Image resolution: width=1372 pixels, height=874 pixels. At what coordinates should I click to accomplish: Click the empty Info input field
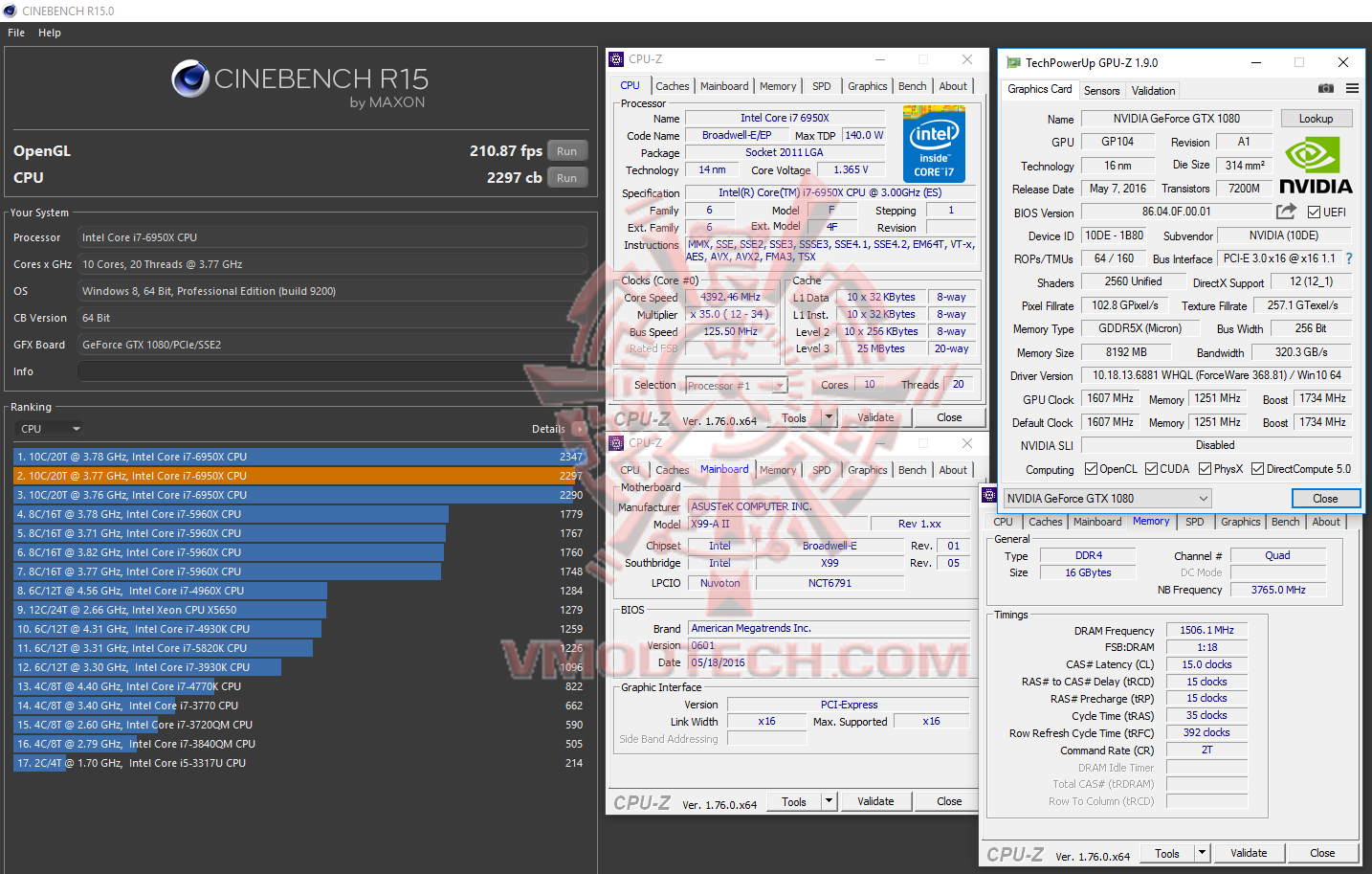point(332,371)
